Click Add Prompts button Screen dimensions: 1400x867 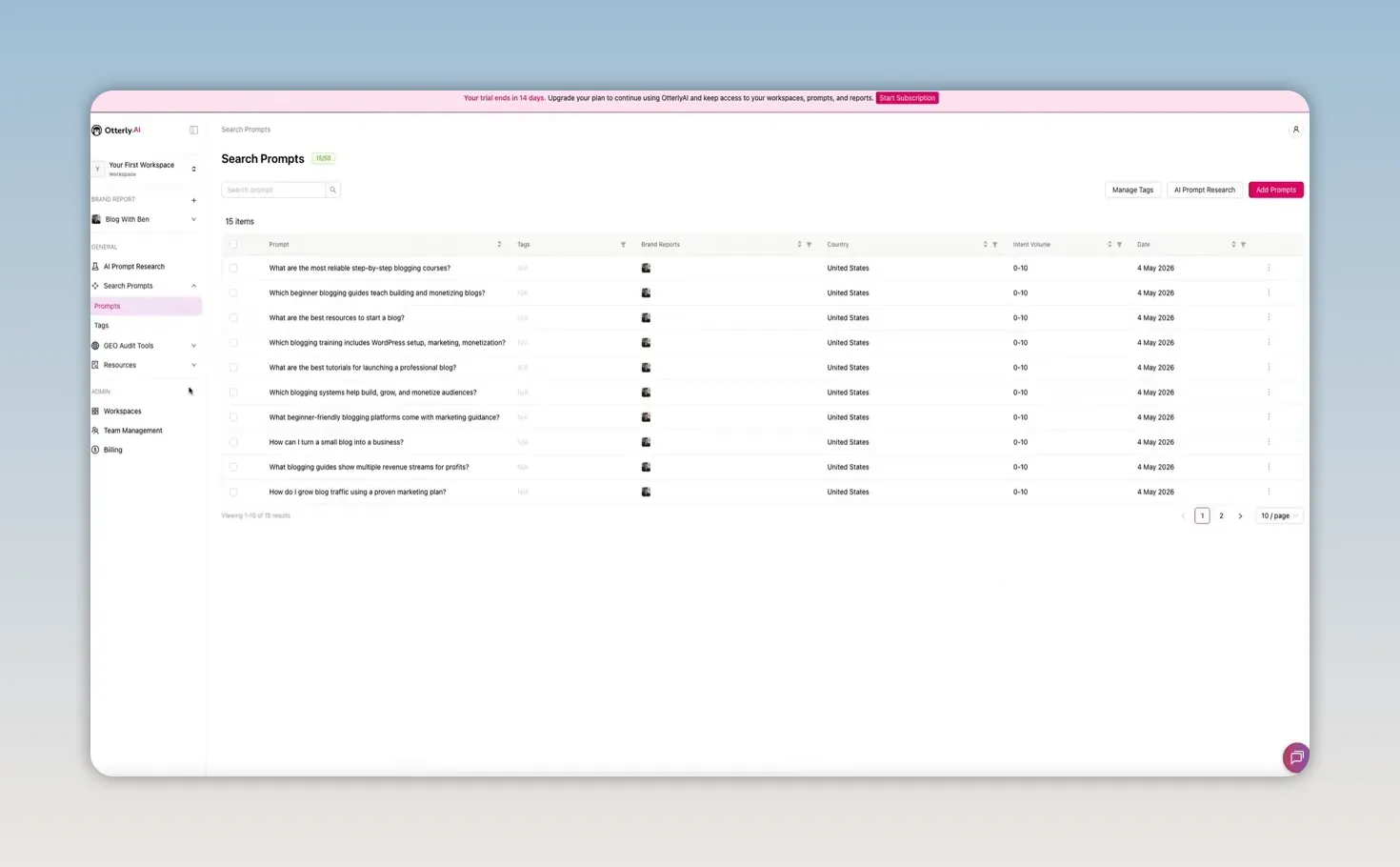click(x=1275, y=190)
